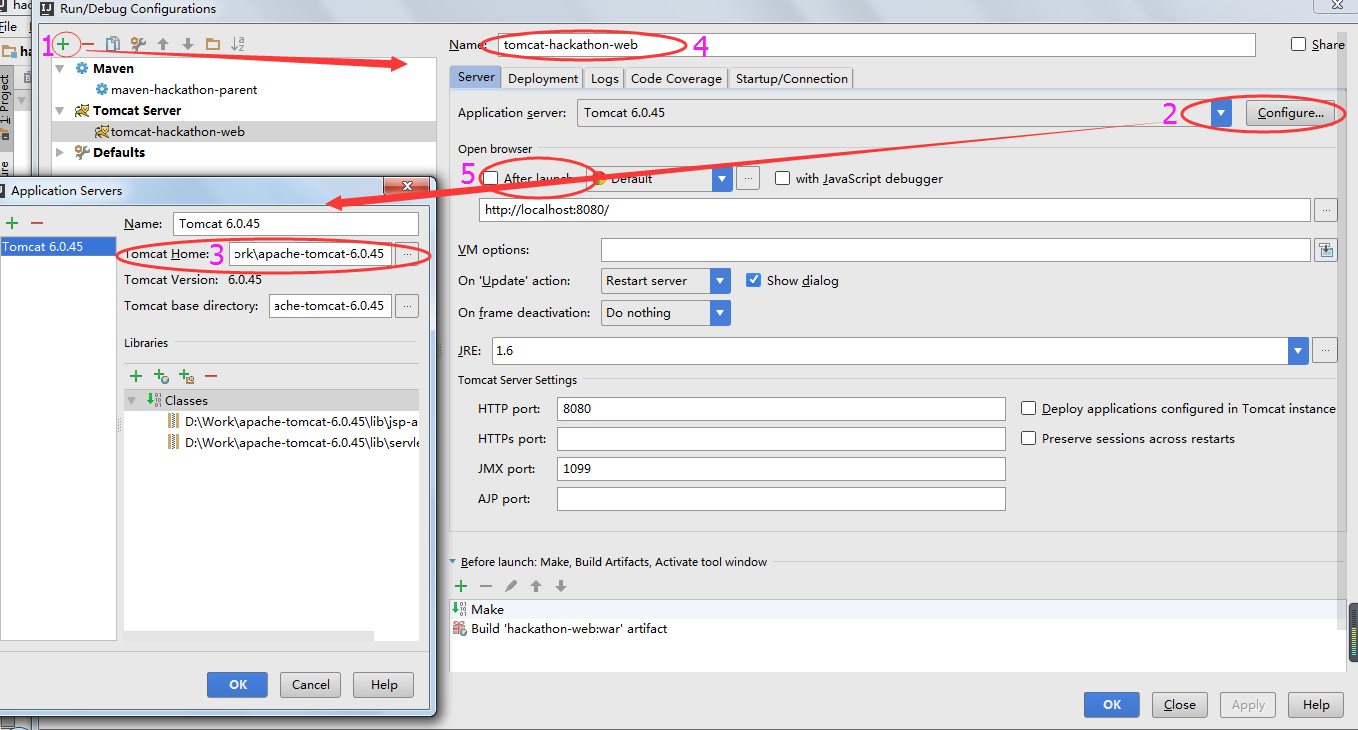Click Help in the Run/Debug Configurations dialog

1316,705
